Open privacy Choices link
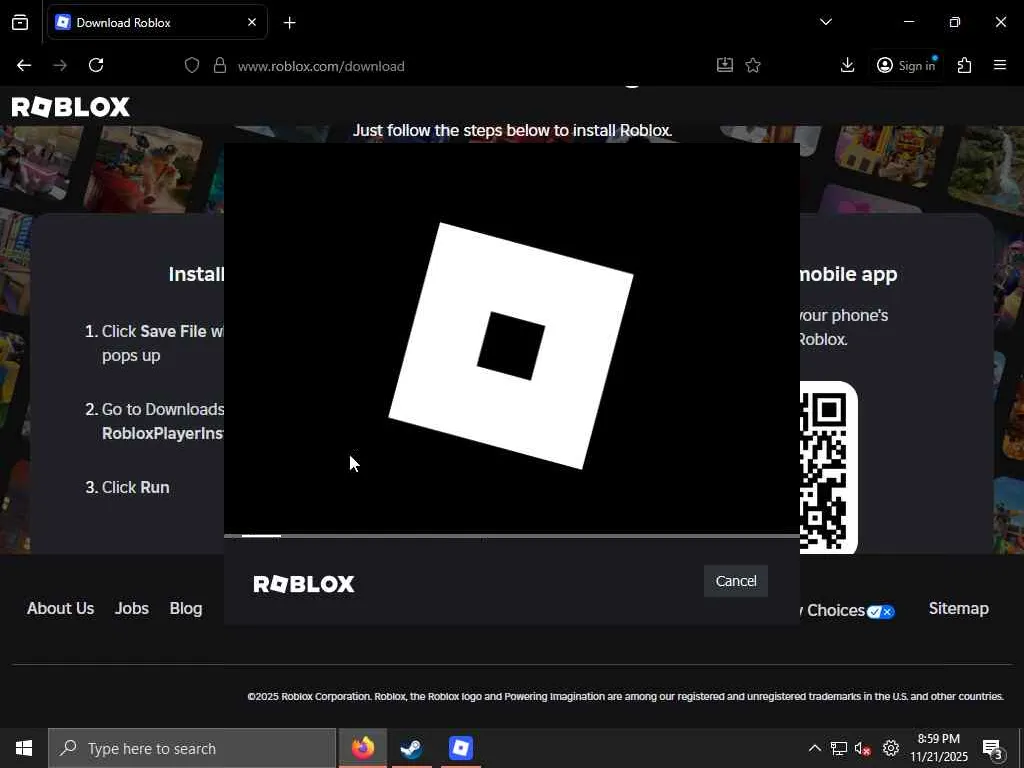 [x=834, y=611]
